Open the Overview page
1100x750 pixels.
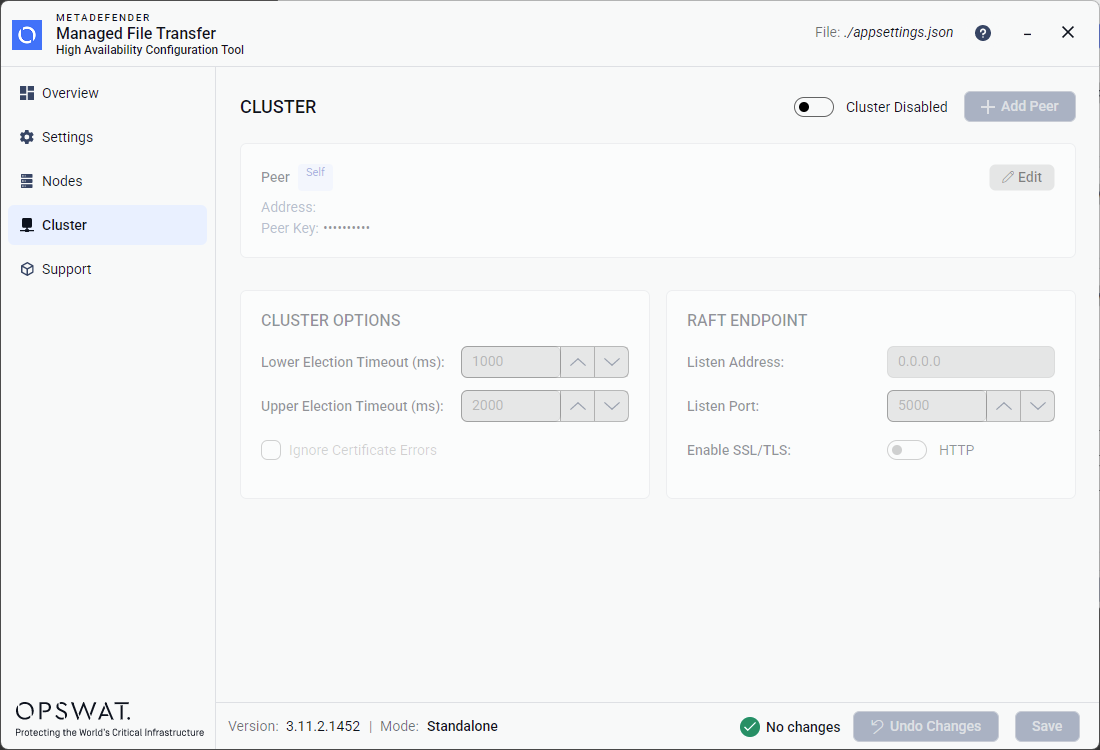107,93
